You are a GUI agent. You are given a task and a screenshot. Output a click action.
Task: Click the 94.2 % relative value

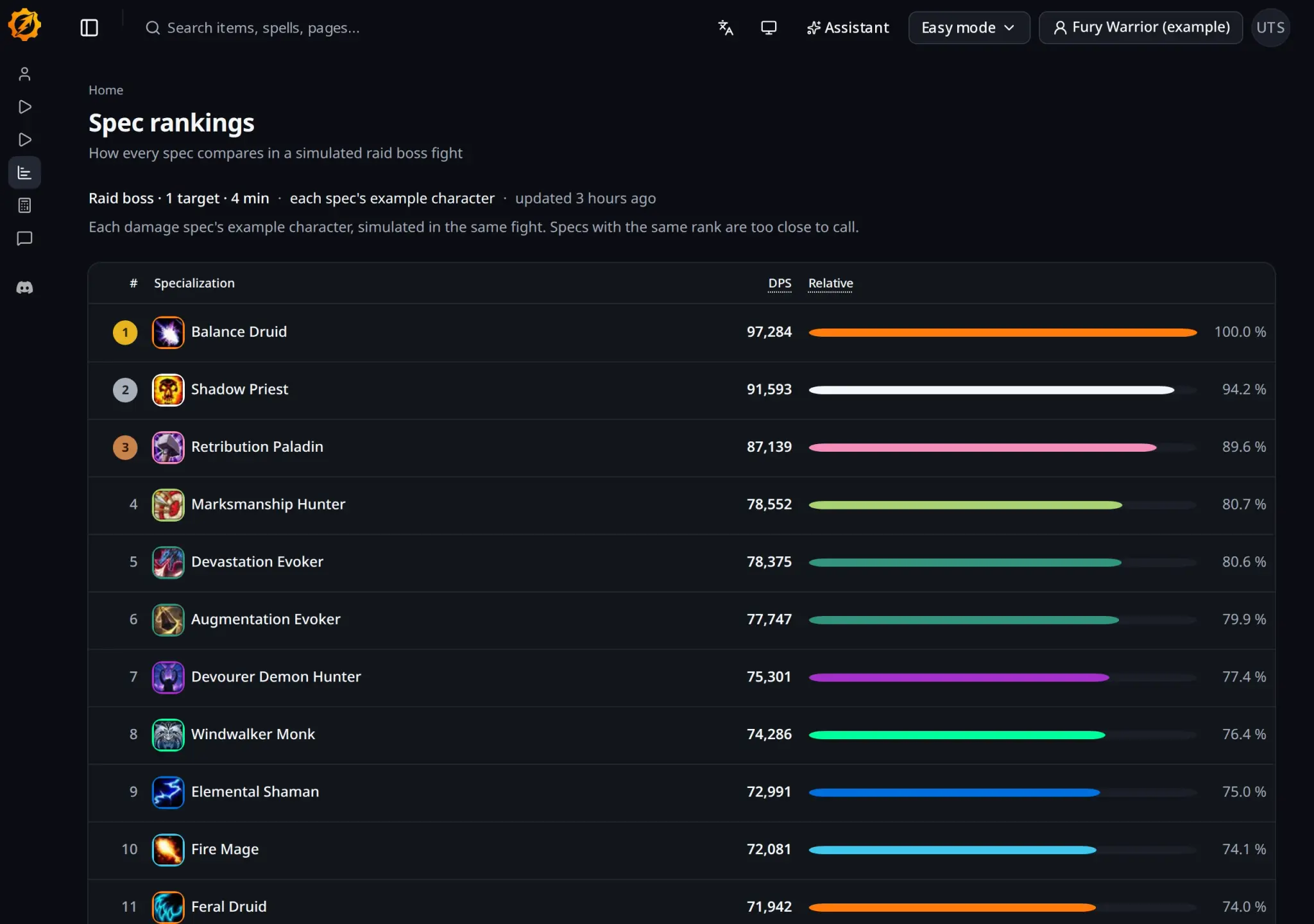1243,389
